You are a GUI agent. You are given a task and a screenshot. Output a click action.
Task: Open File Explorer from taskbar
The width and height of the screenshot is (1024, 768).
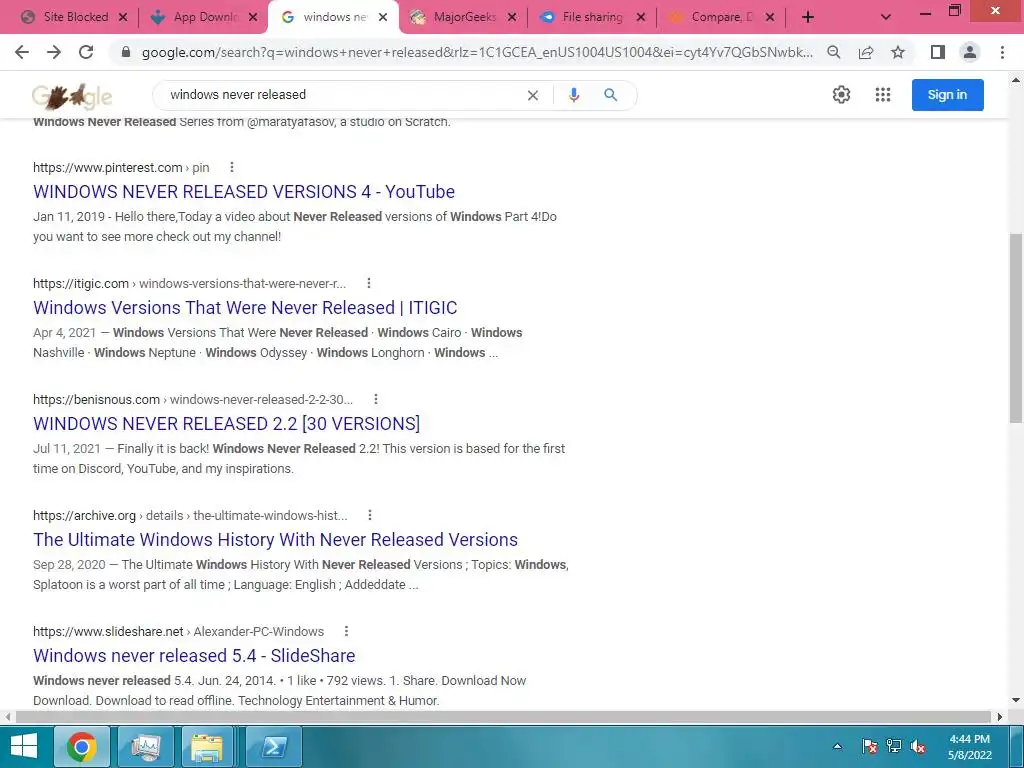207,746
